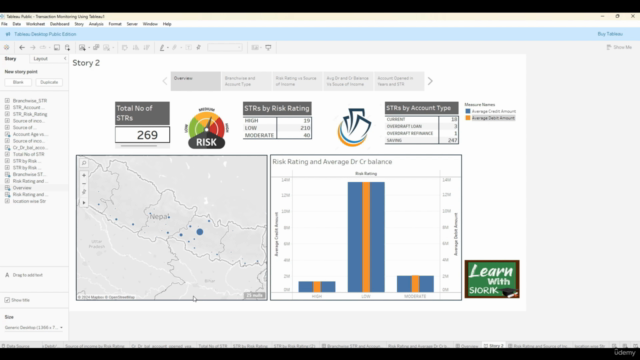Open the Dashboard menu
Screen dimensions: 640x360
(x=60, y=24)
